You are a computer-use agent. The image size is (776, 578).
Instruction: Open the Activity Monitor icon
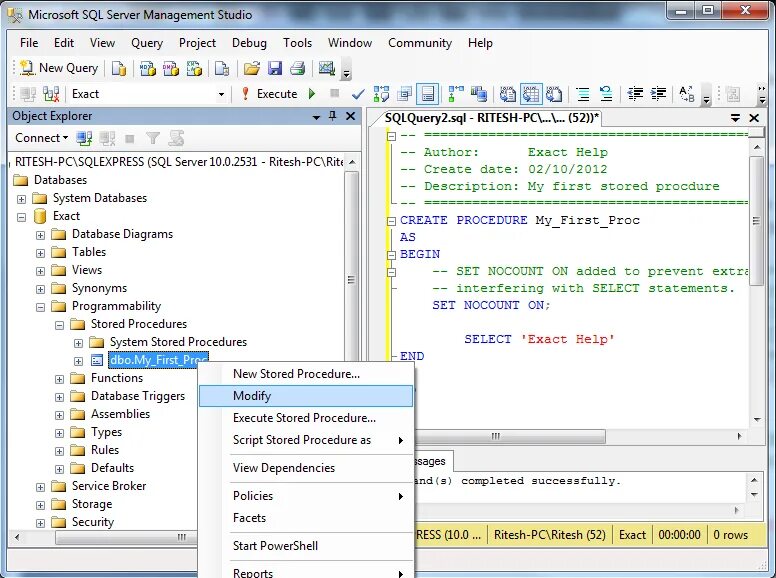[327, 68]
